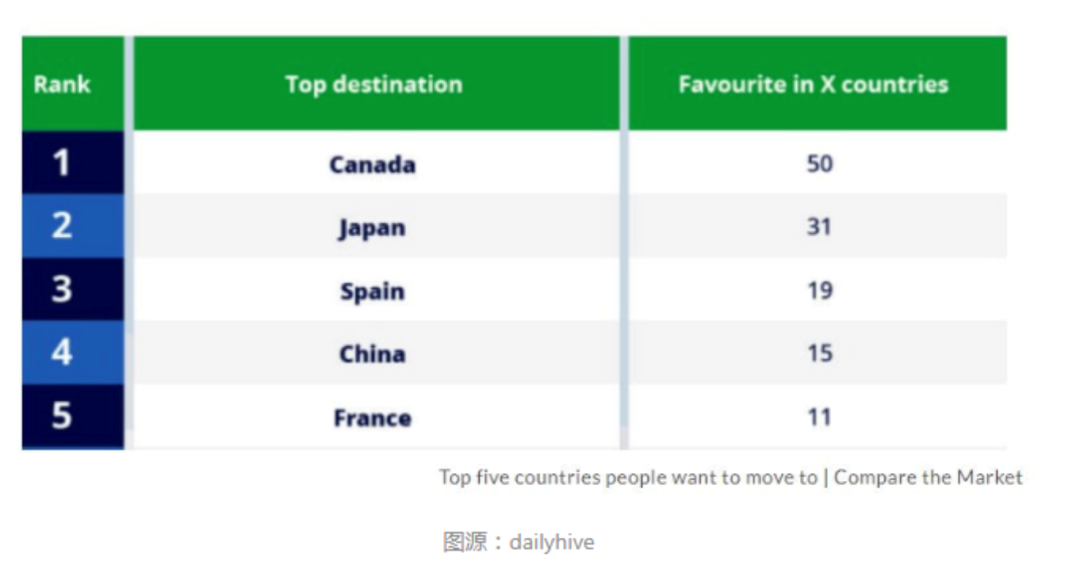Image resolution: width=1080 pixels, height=561 pixels.
Task: Click the Canada destination cell
Action: pyautogui.click(x=376, y=163)
